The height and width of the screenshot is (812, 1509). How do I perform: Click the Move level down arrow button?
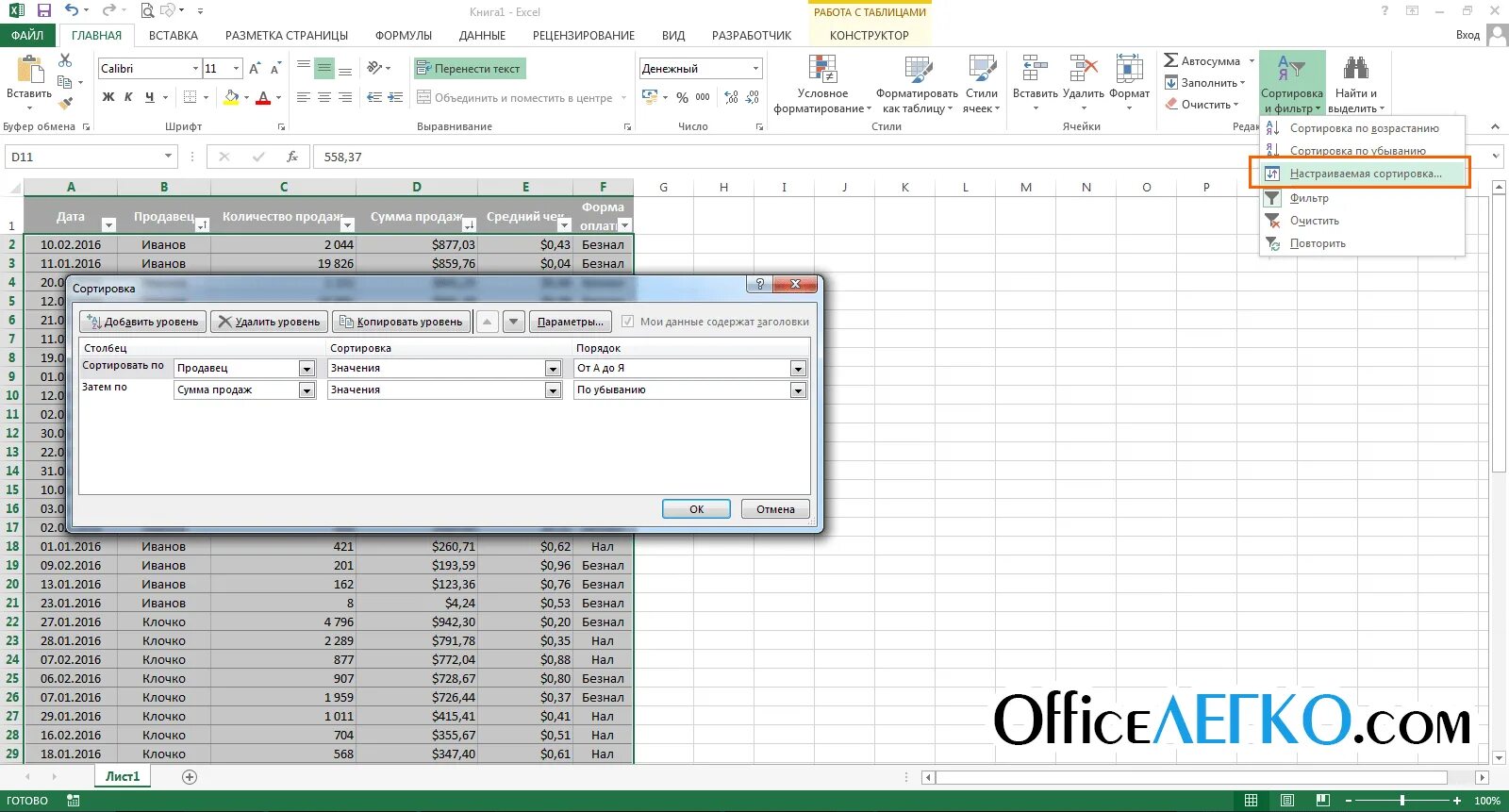pos(514,322)
